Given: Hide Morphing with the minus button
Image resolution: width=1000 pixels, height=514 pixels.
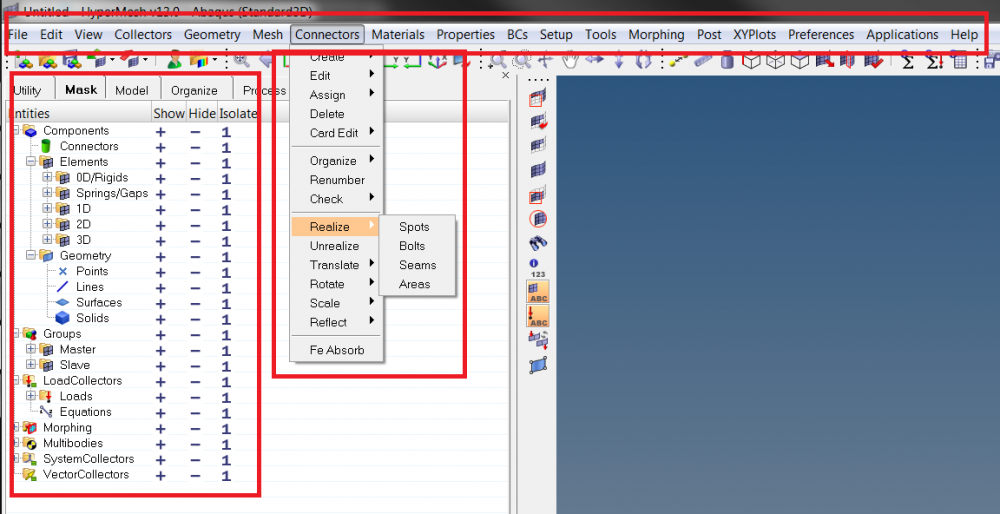Looking at the screenshot, I should 195,429.
